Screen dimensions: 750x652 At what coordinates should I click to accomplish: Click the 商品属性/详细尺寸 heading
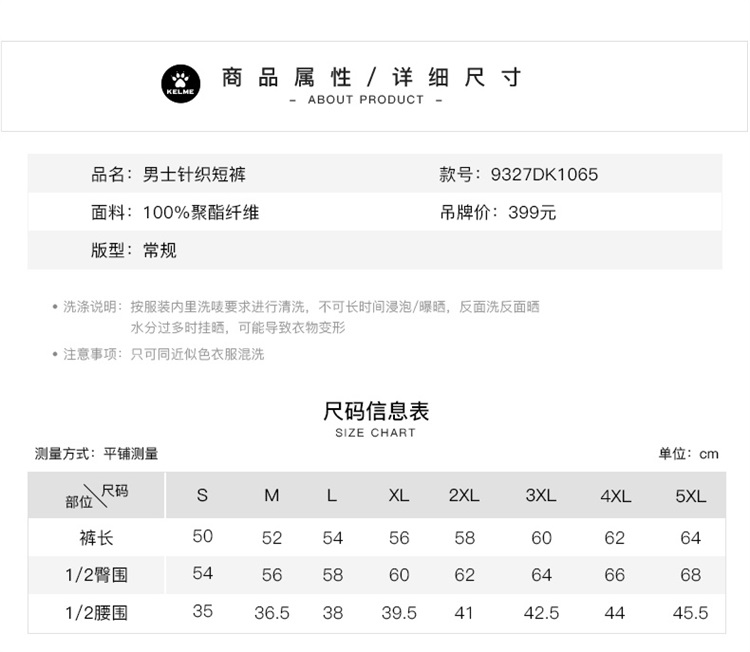click(x=372, y=77)
